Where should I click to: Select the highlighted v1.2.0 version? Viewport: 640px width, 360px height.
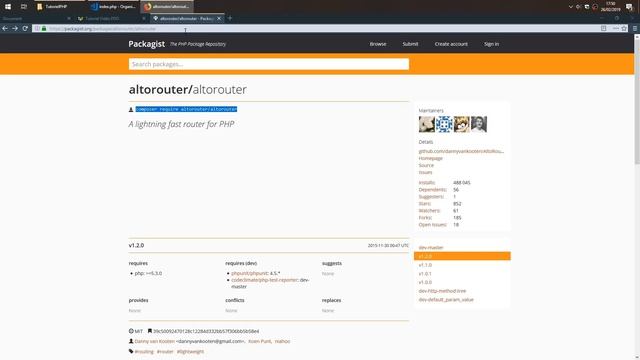[x=462, y=256]
